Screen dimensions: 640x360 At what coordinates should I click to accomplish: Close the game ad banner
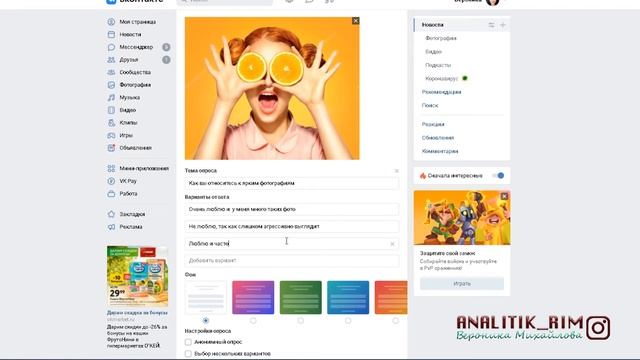[504, 196]
